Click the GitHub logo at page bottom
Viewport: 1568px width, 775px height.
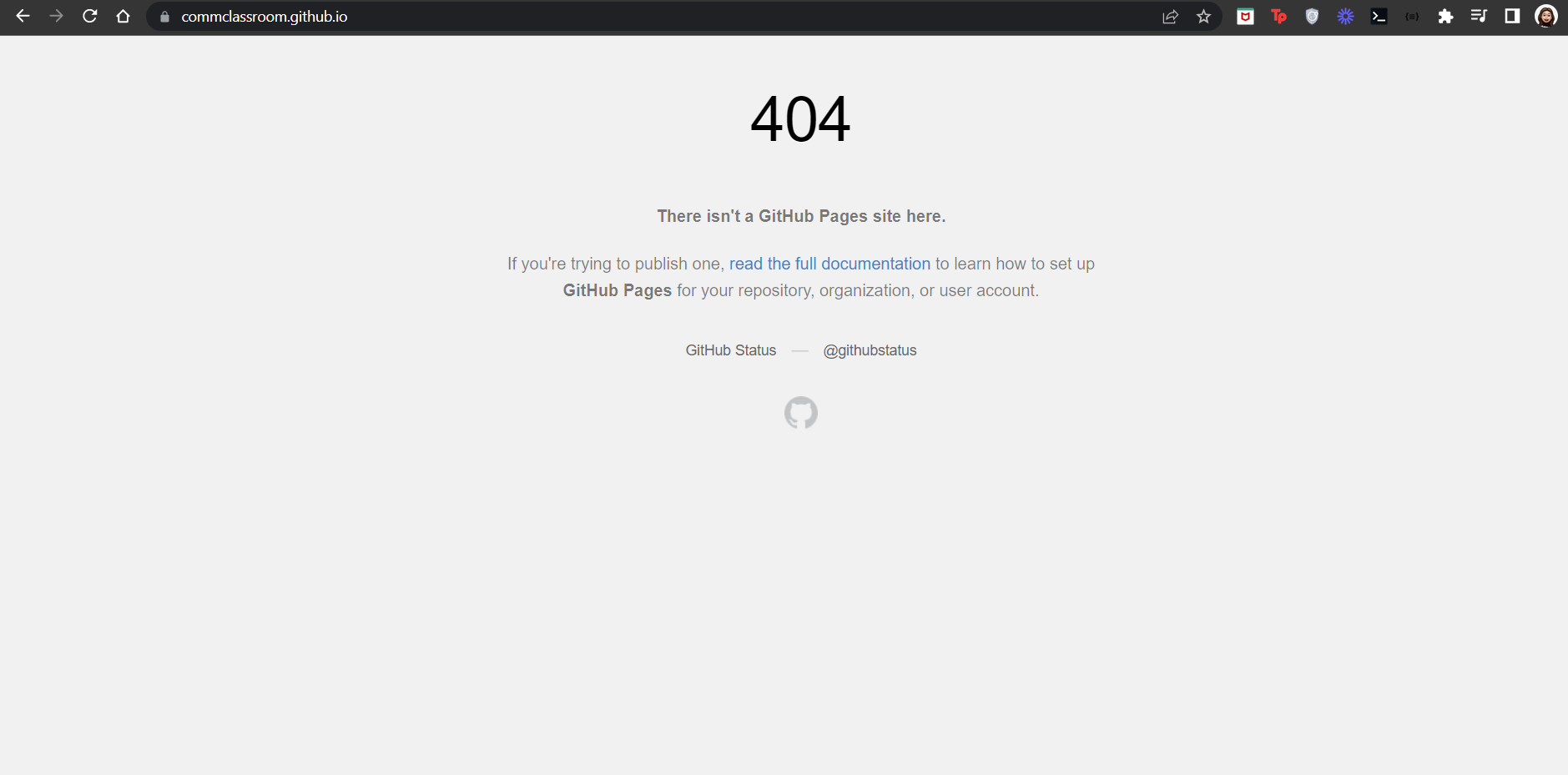pos(799,413)
